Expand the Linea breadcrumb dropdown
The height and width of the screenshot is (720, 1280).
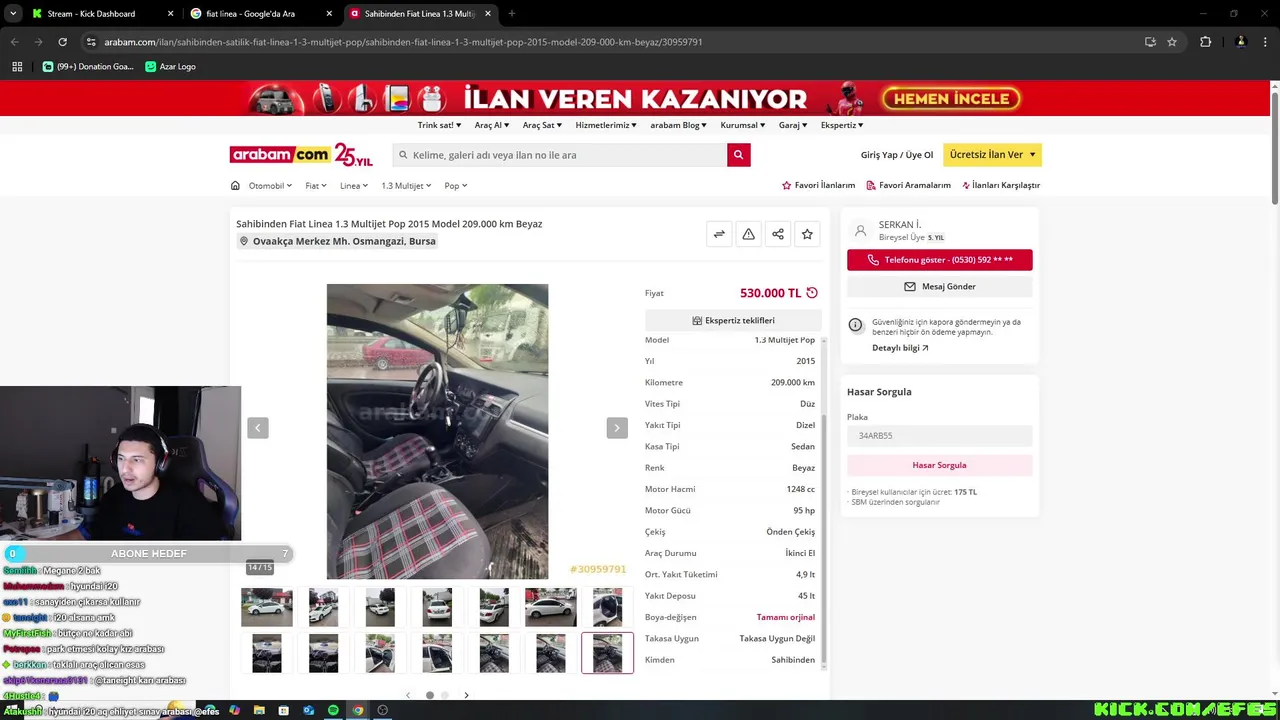coord(354,185)
